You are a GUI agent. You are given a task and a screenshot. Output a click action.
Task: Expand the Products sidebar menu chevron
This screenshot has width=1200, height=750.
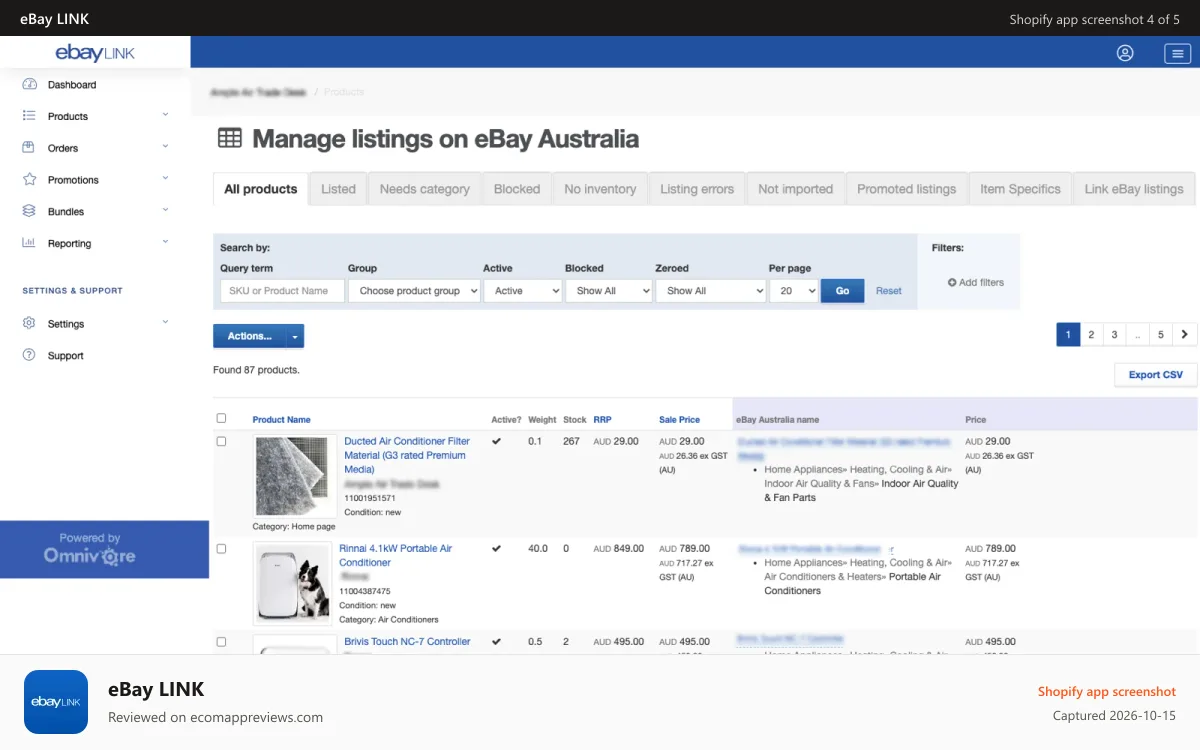(x=166, y=115)
